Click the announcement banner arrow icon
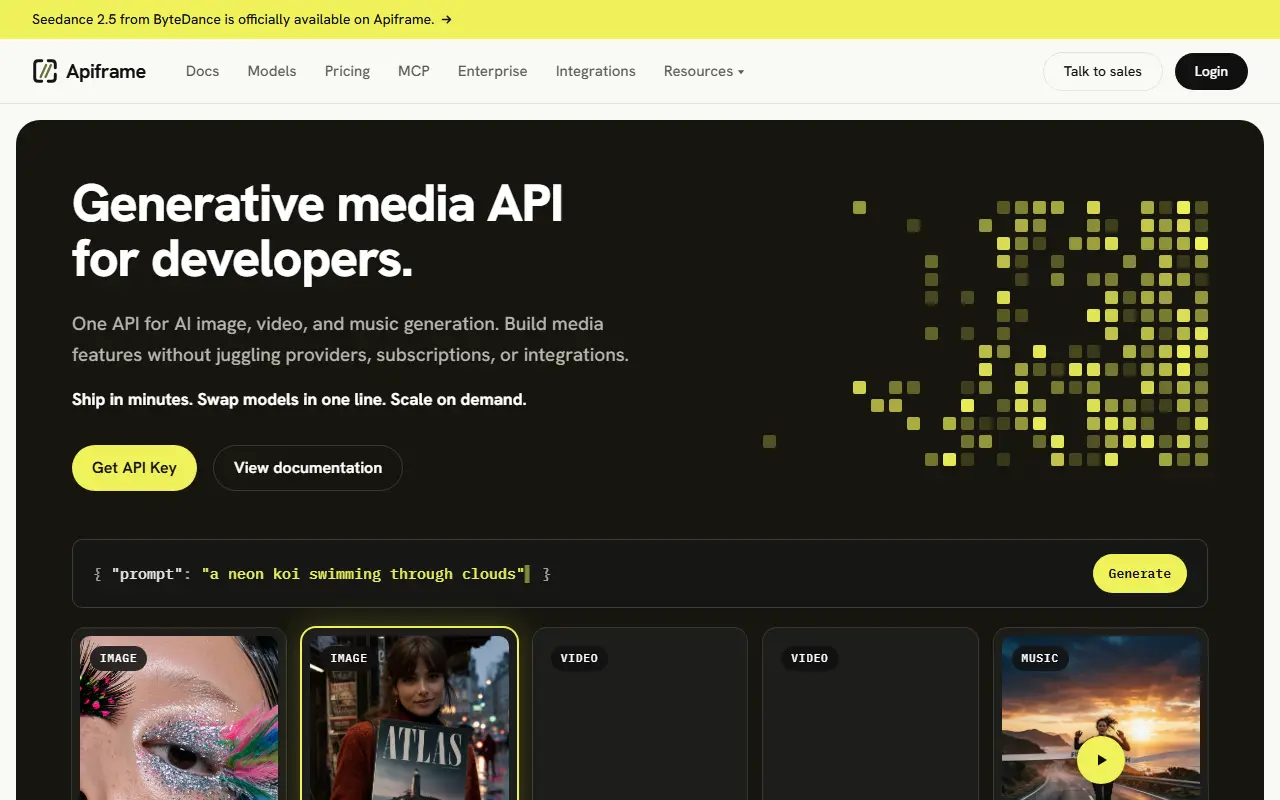Screen dimensions: 1280x800 446,19
